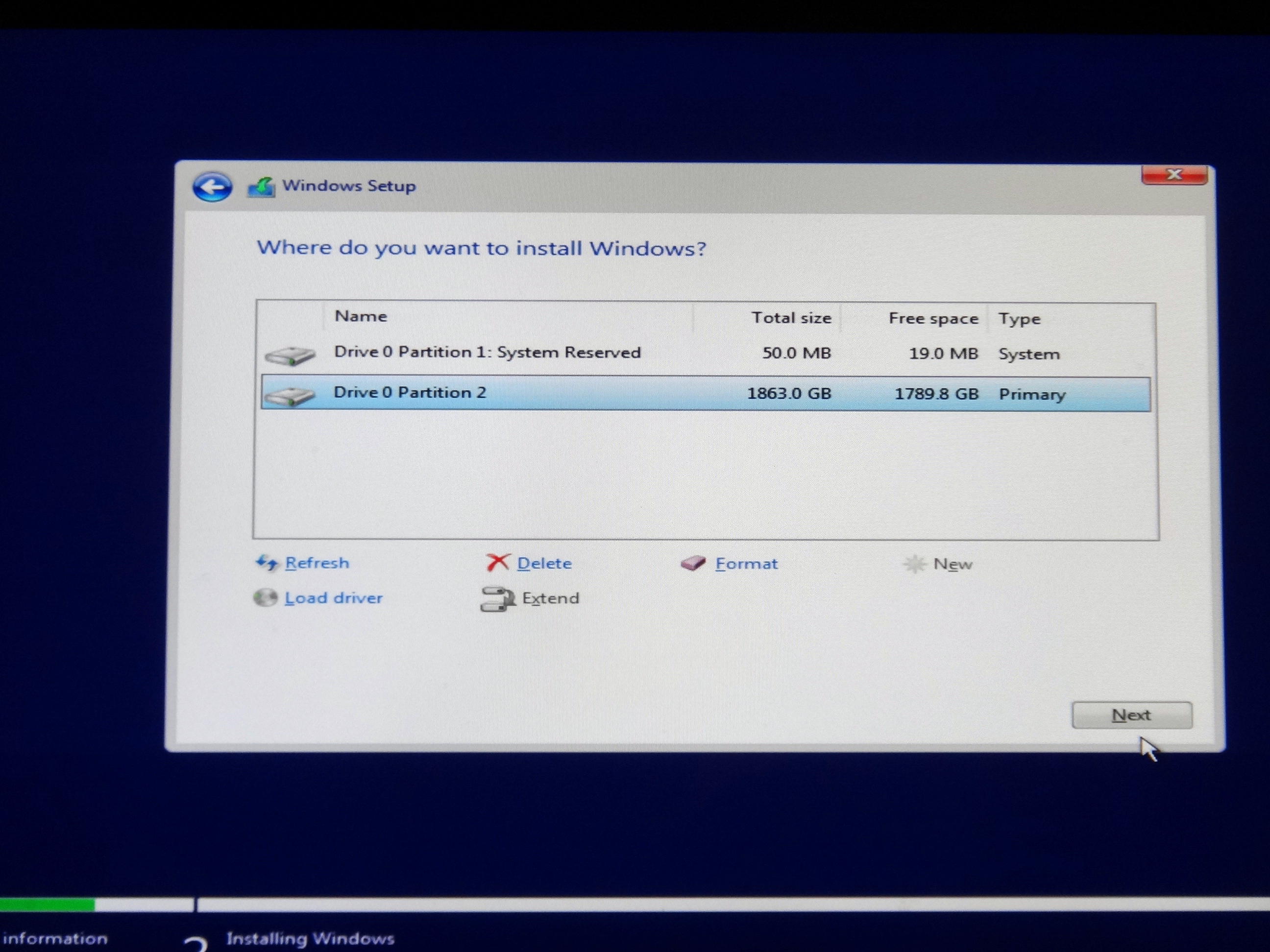Click the Installing Windows step label
This screenshot has width=1270, height=952.
(x=310, y=938)
